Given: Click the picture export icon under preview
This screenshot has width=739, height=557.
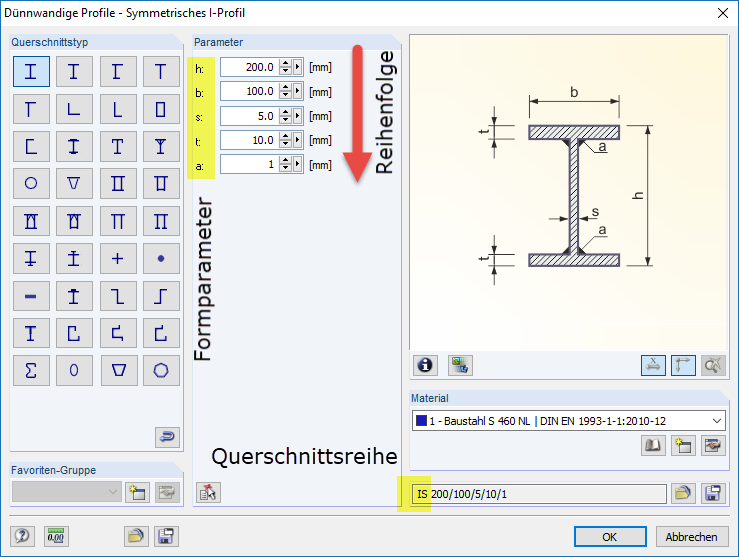Looking at the screenshot, I should pyautogui.click(x=460, y=365).
